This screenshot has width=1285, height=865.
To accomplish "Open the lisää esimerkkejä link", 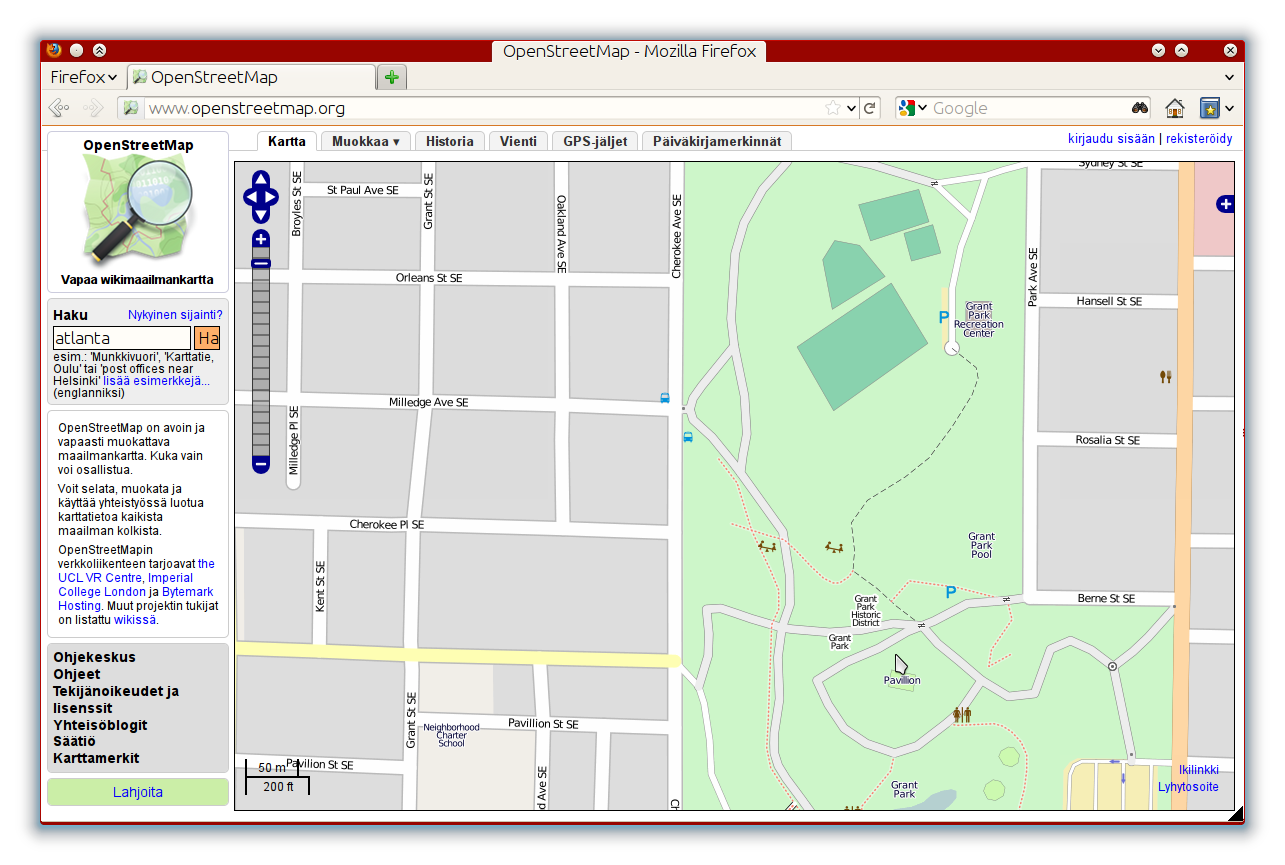I will tap(156, 380).
